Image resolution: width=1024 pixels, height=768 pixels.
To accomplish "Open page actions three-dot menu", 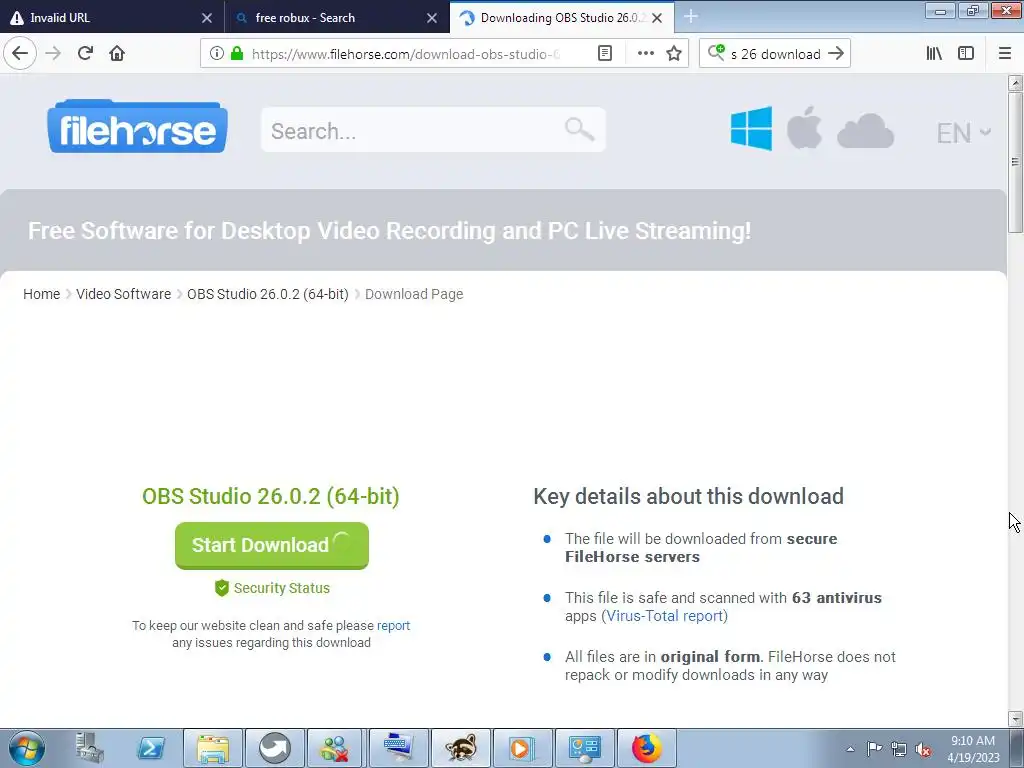I will [x=645, y=53].
